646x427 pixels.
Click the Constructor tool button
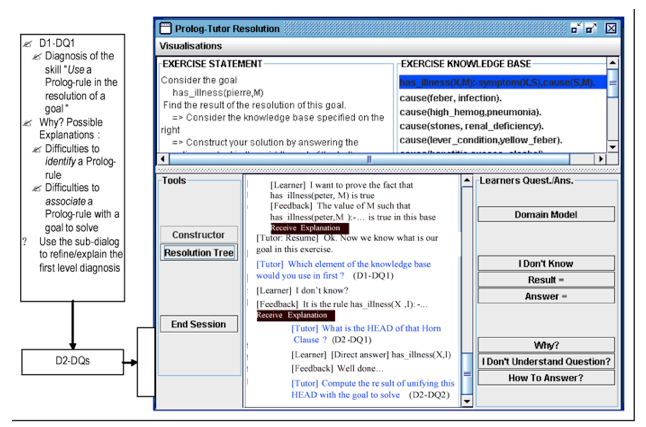pyautogui.click(x=199, y=235)
